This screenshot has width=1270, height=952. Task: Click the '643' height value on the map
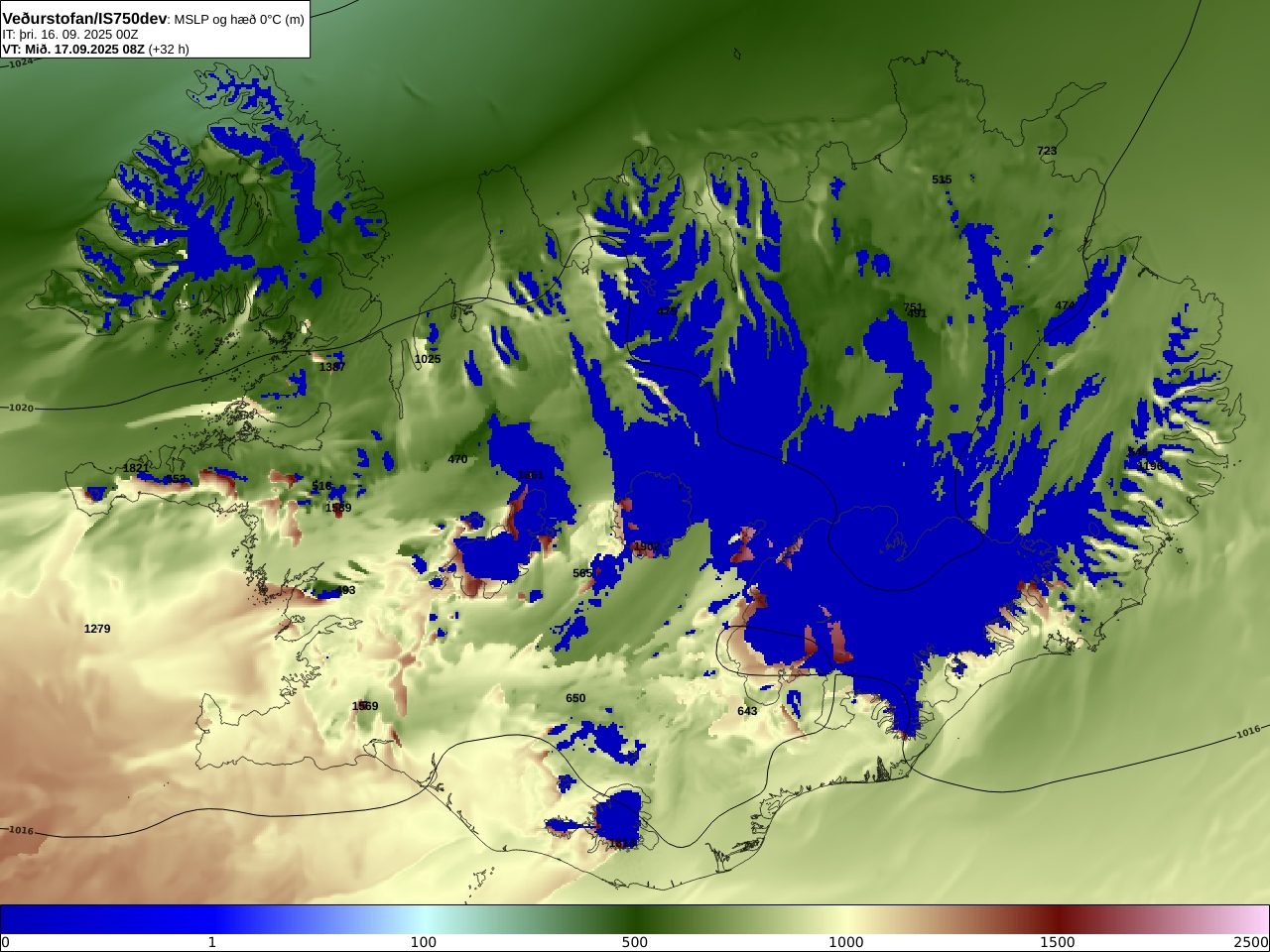(x=747, y=711)
